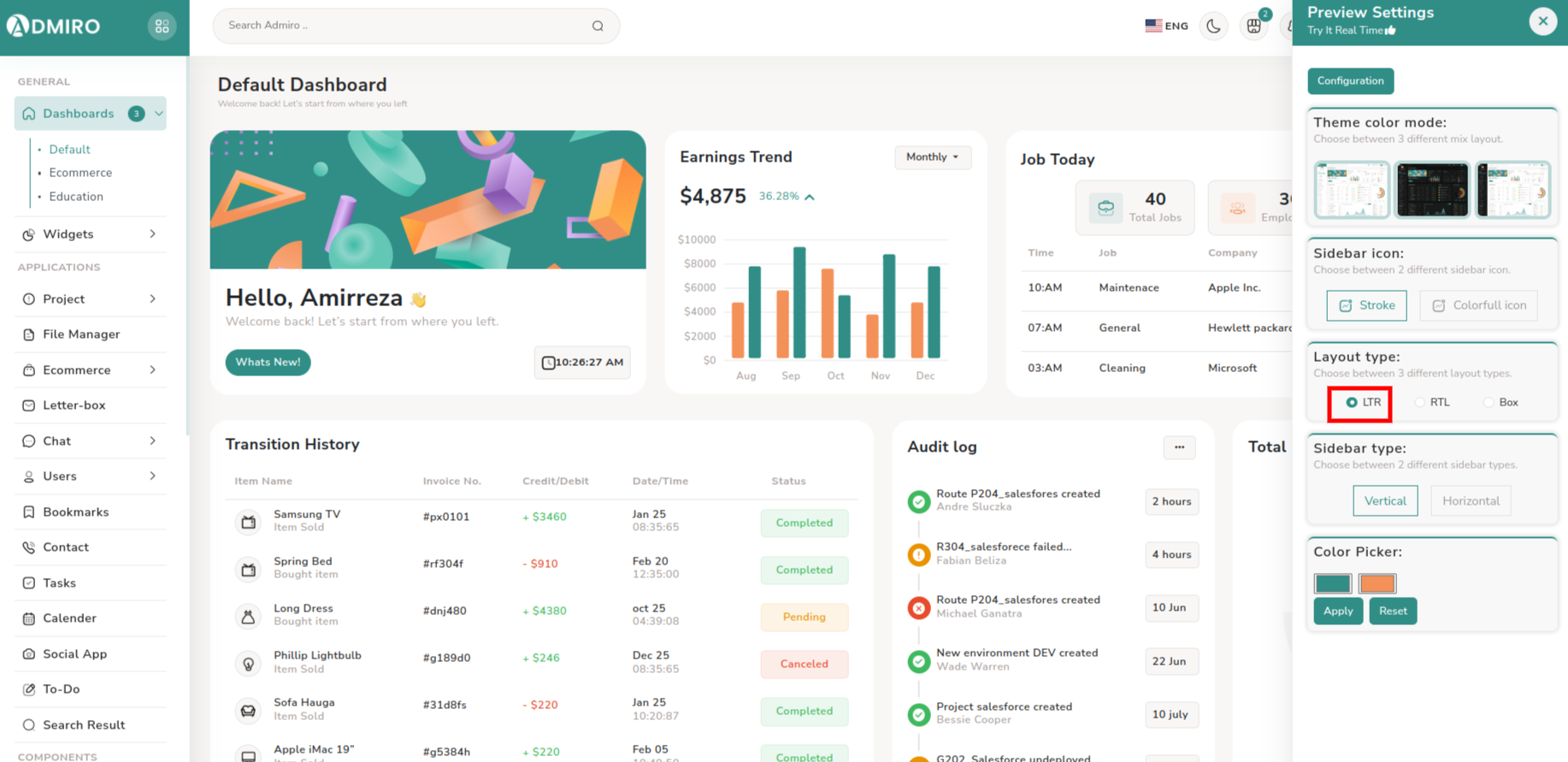Select the RTL layout radio button

1420,403
